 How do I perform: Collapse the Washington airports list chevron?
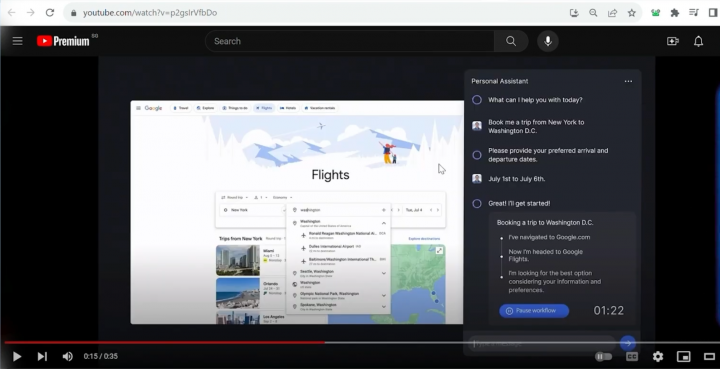coord(384,223)
